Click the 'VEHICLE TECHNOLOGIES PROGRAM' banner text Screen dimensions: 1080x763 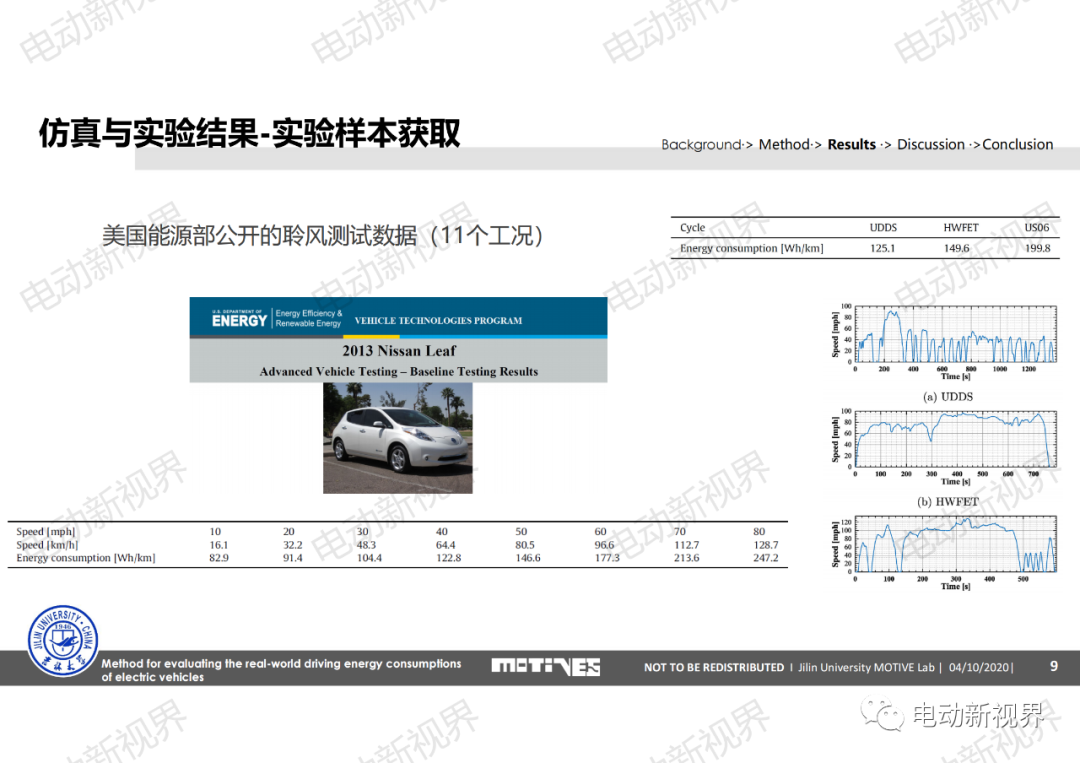pyautogui.click(x=438, y=320)
